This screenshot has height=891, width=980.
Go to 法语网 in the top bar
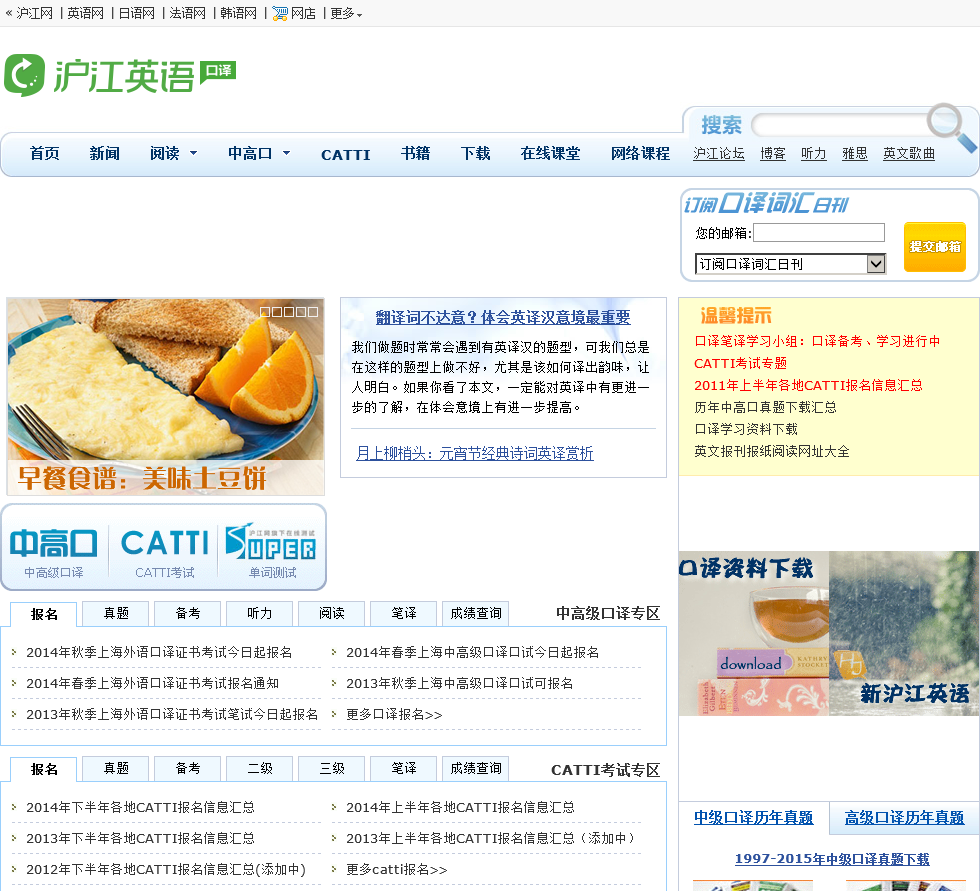(x=187, y=13)
